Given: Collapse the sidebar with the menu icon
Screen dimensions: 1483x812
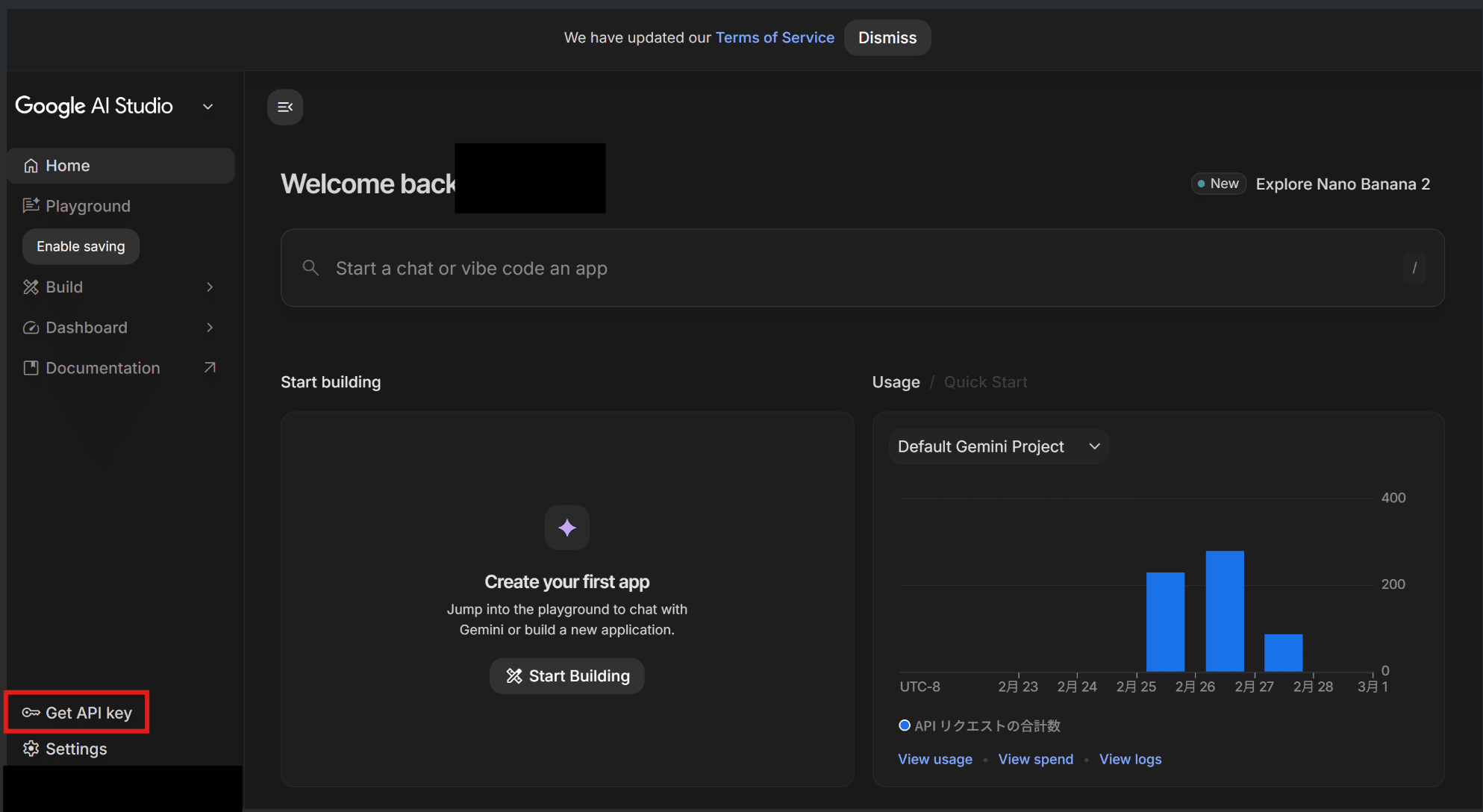Looking at the screenshot, I should [285, 107].
